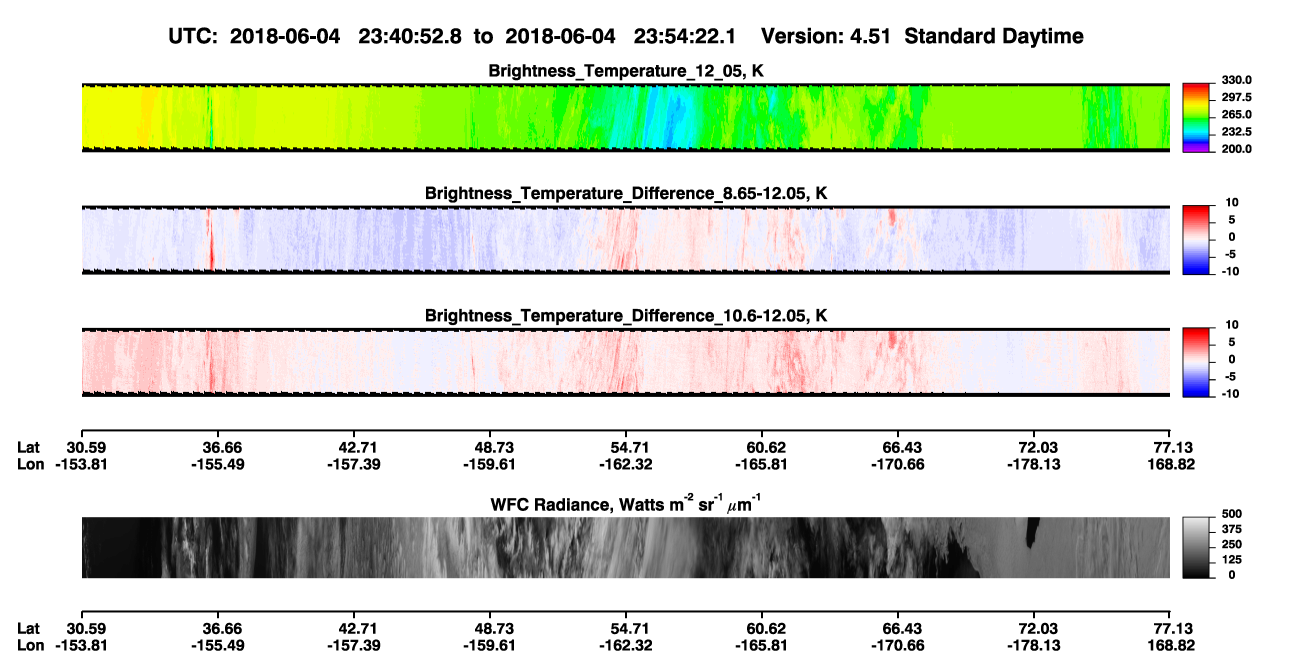Click longitude '168.82' under the 10.6-12.05 panel

pyautogui.click(x=1172, y=463)
